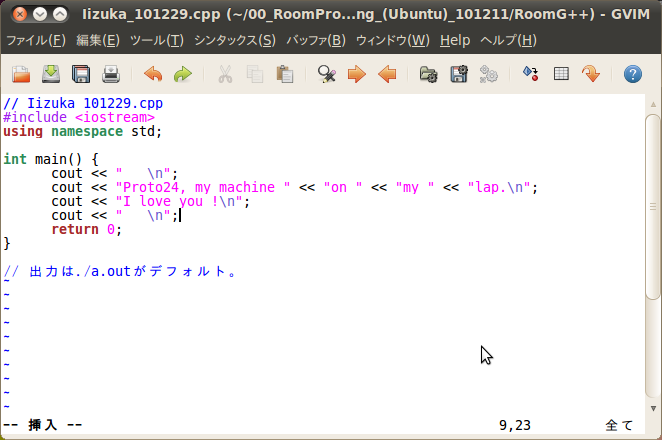Build tags using the table icon
The width and height of the screenshot is (662, 440).
coord(561,74)
